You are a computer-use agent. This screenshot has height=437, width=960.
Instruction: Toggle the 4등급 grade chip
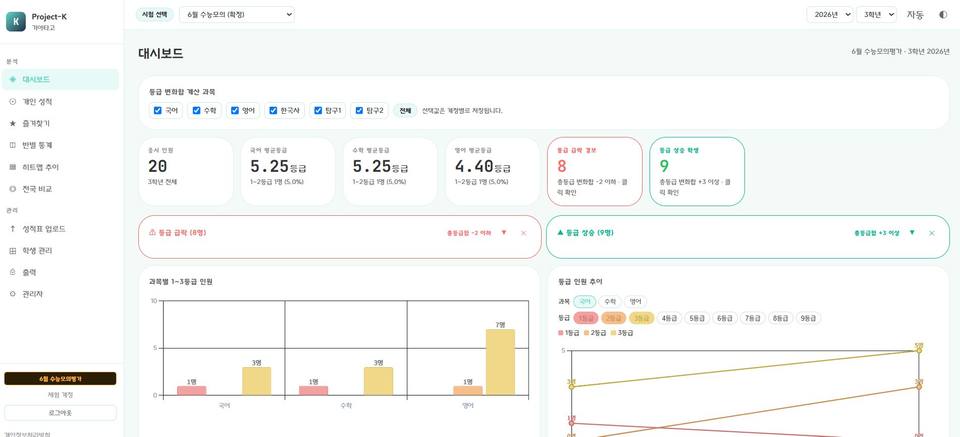pyautogui.click(x=669, y=318)
